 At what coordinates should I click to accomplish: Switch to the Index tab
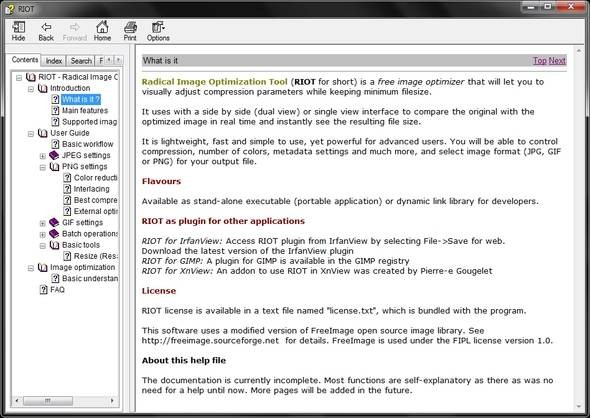click(x=54, y=61)
